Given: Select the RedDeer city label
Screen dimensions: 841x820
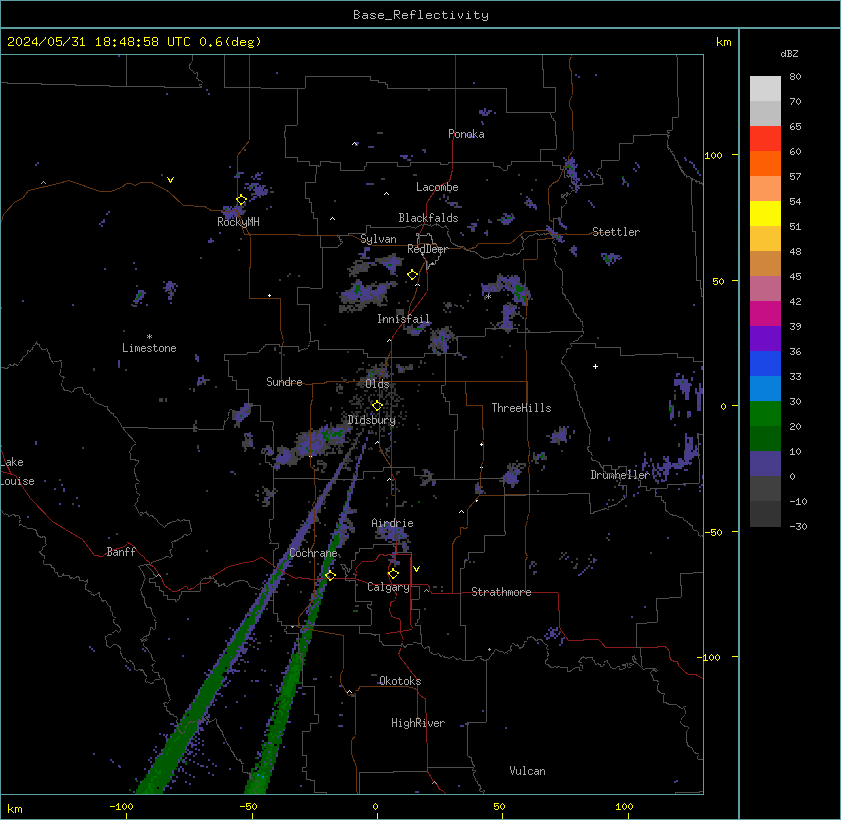Looking at the screenshot, I should (427, 249).
